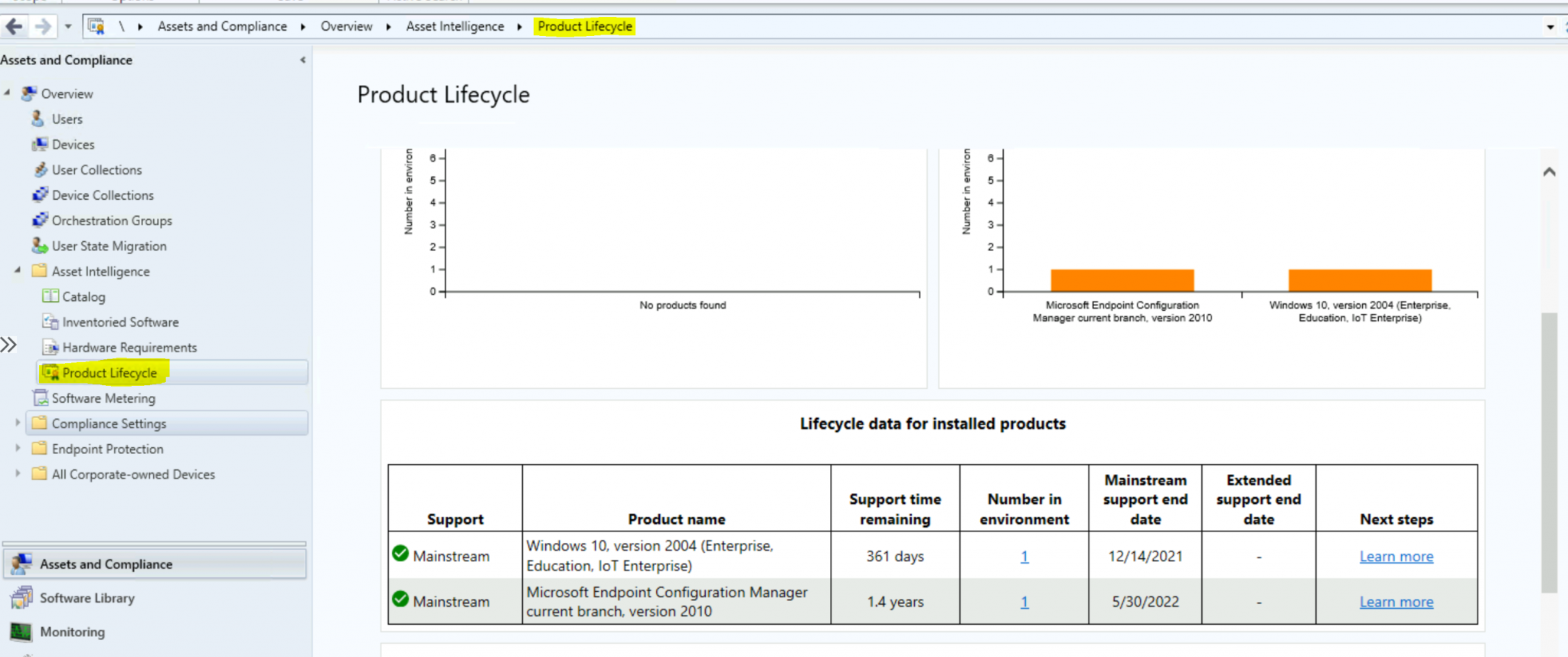Click orange bar for Windows 10 version 2004
The width and height of the screenshot is (1568, 657).
pyautogui.click(x=1360, y=280)
